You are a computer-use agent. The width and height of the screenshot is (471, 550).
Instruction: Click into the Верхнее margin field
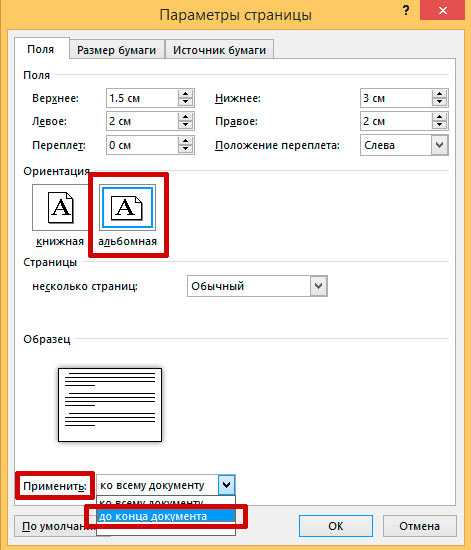click(142, 98)
